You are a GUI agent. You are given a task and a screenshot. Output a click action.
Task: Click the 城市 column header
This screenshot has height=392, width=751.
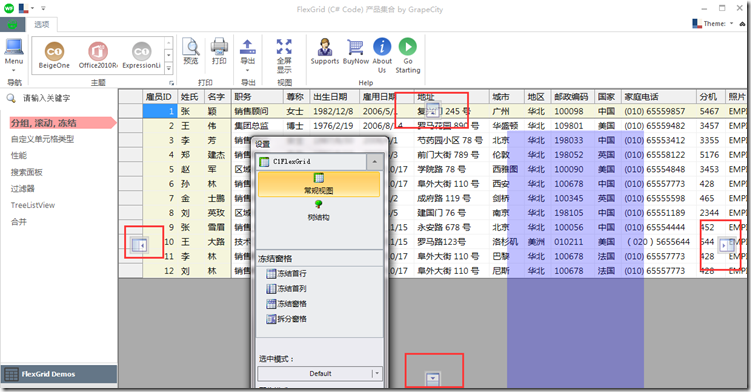click(x=507, y=97)
